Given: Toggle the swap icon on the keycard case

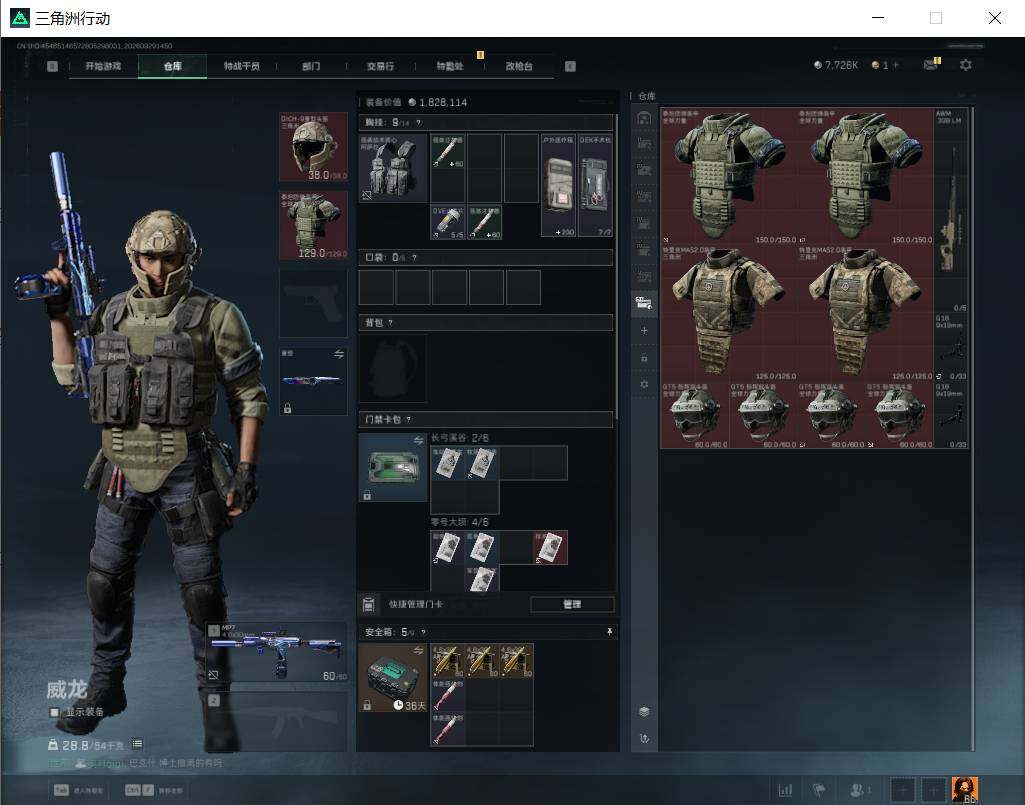Looking at the screenshot, I should [x=418, y=441].
